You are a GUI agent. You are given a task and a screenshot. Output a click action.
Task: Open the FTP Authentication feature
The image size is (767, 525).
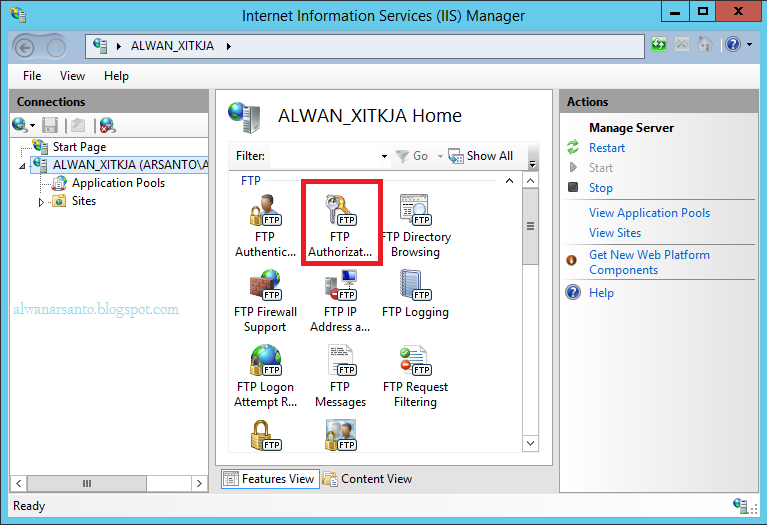(x=265, y=226)
